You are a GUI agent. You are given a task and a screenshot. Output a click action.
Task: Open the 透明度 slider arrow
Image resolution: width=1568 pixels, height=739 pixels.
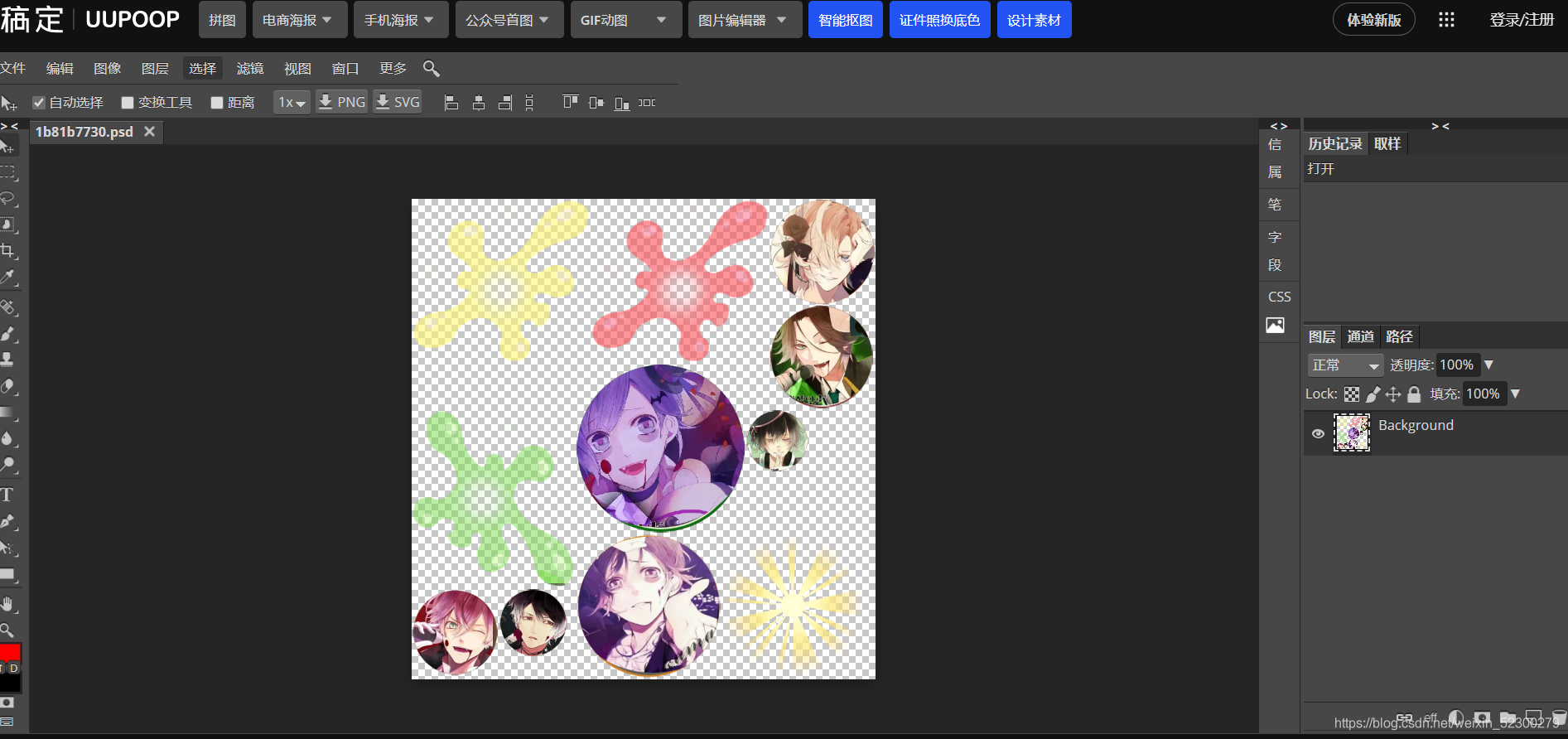(x=1488, y=365)
